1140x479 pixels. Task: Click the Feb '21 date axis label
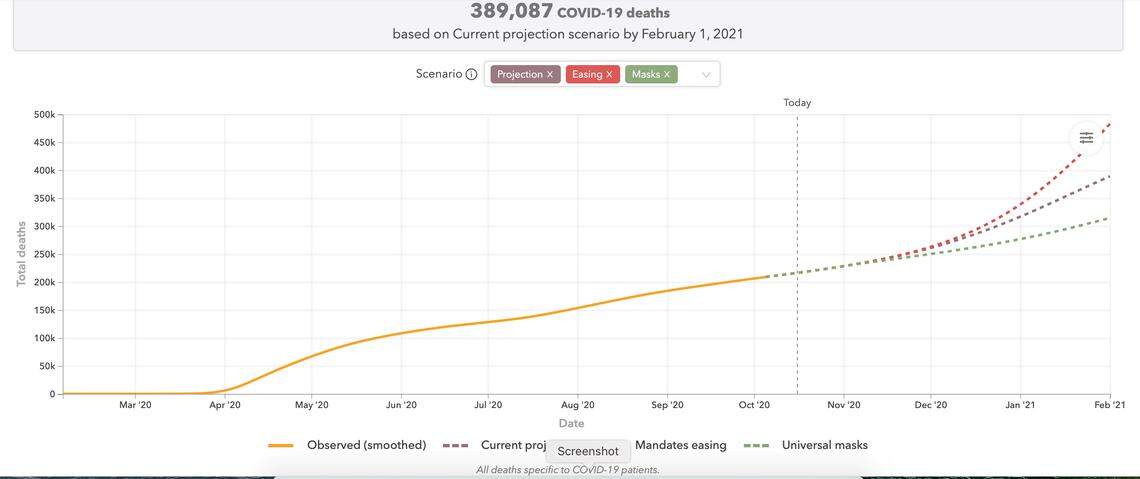(x=1109, y=405)
